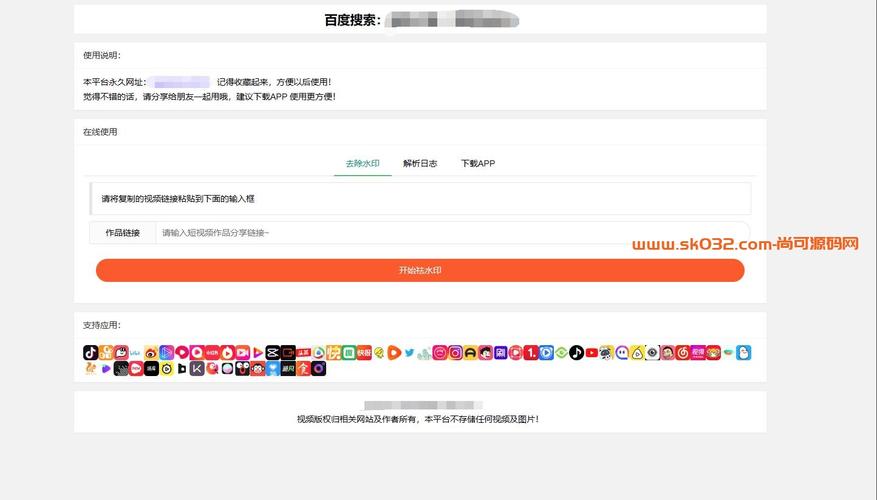877x500 pixels.
Task: Click the text 请将复制的视频链接粘贴到下面的输入框
Action: [x=178, y=199]
